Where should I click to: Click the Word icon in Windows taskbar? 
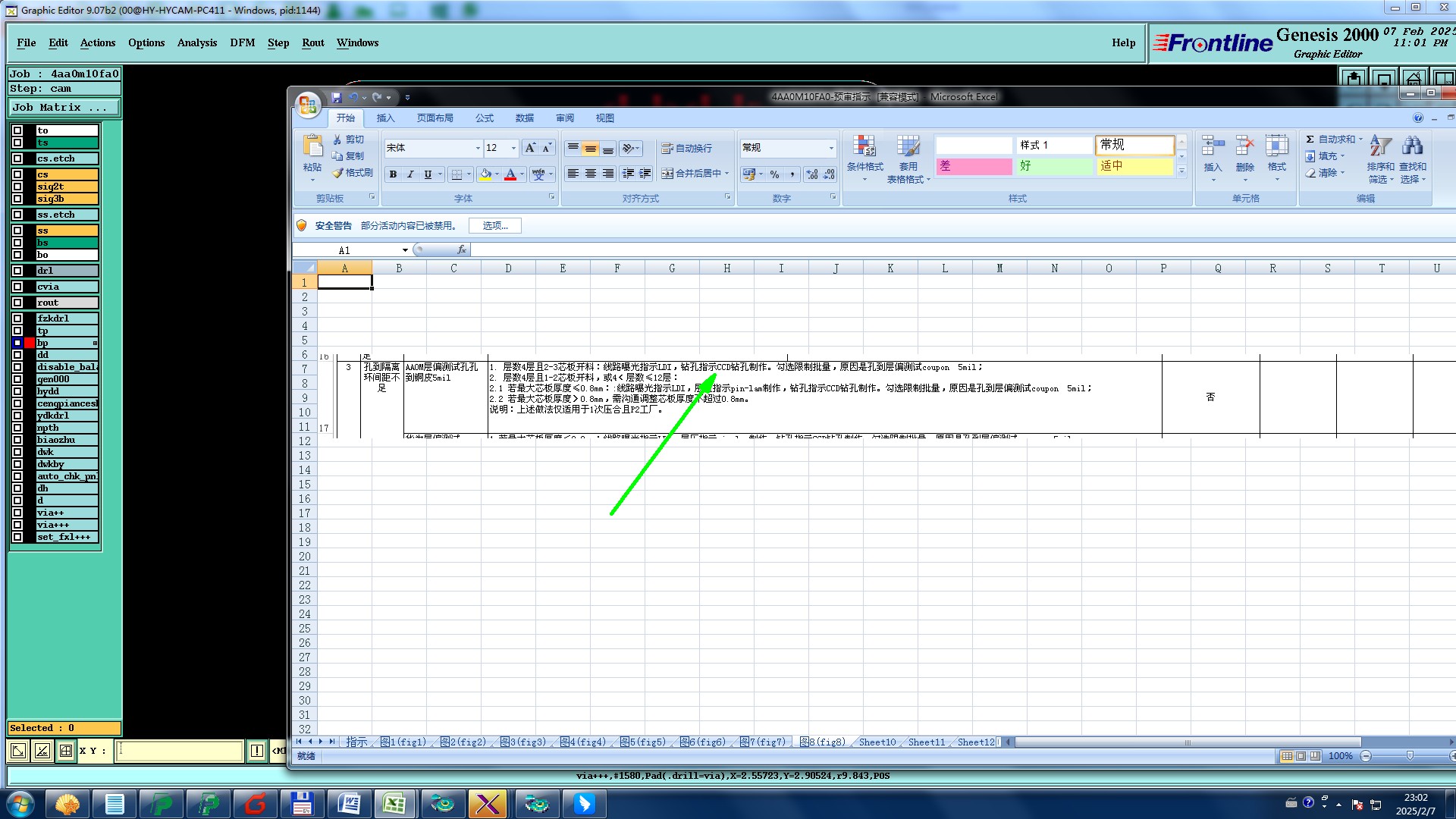click(x=348, y=803)
